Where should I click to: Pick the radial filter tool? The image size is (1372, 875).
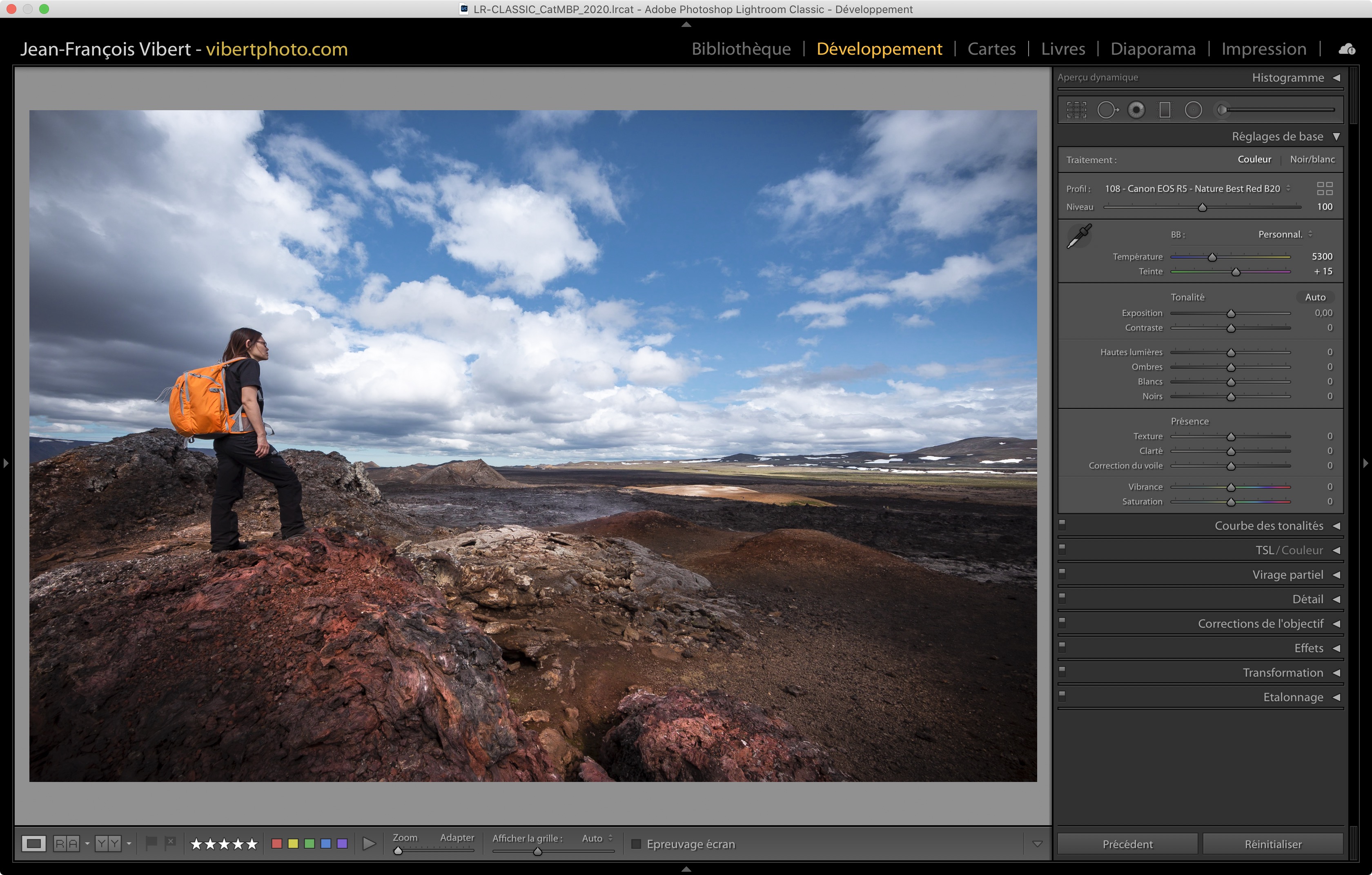tap(1193, 110)
